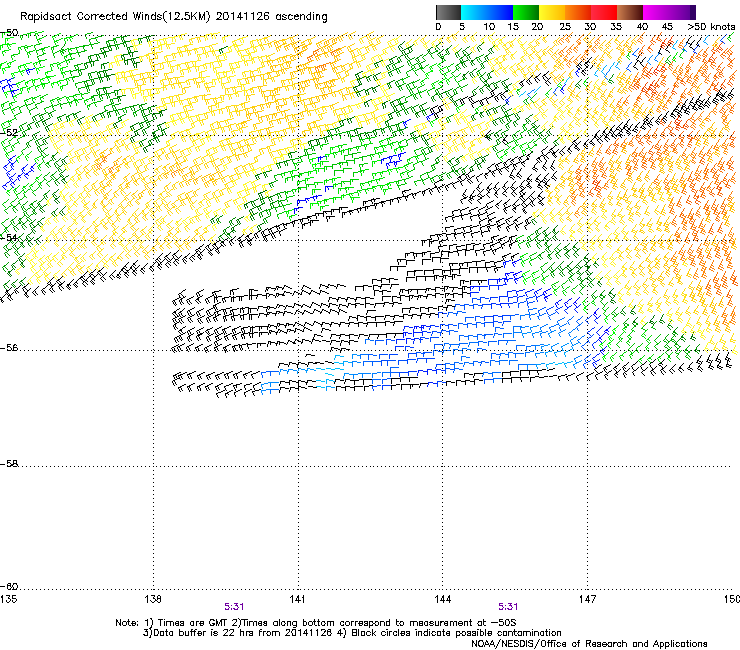Click the date text '20141126 ascending'

pyautogui.click(x=271, y=16)
